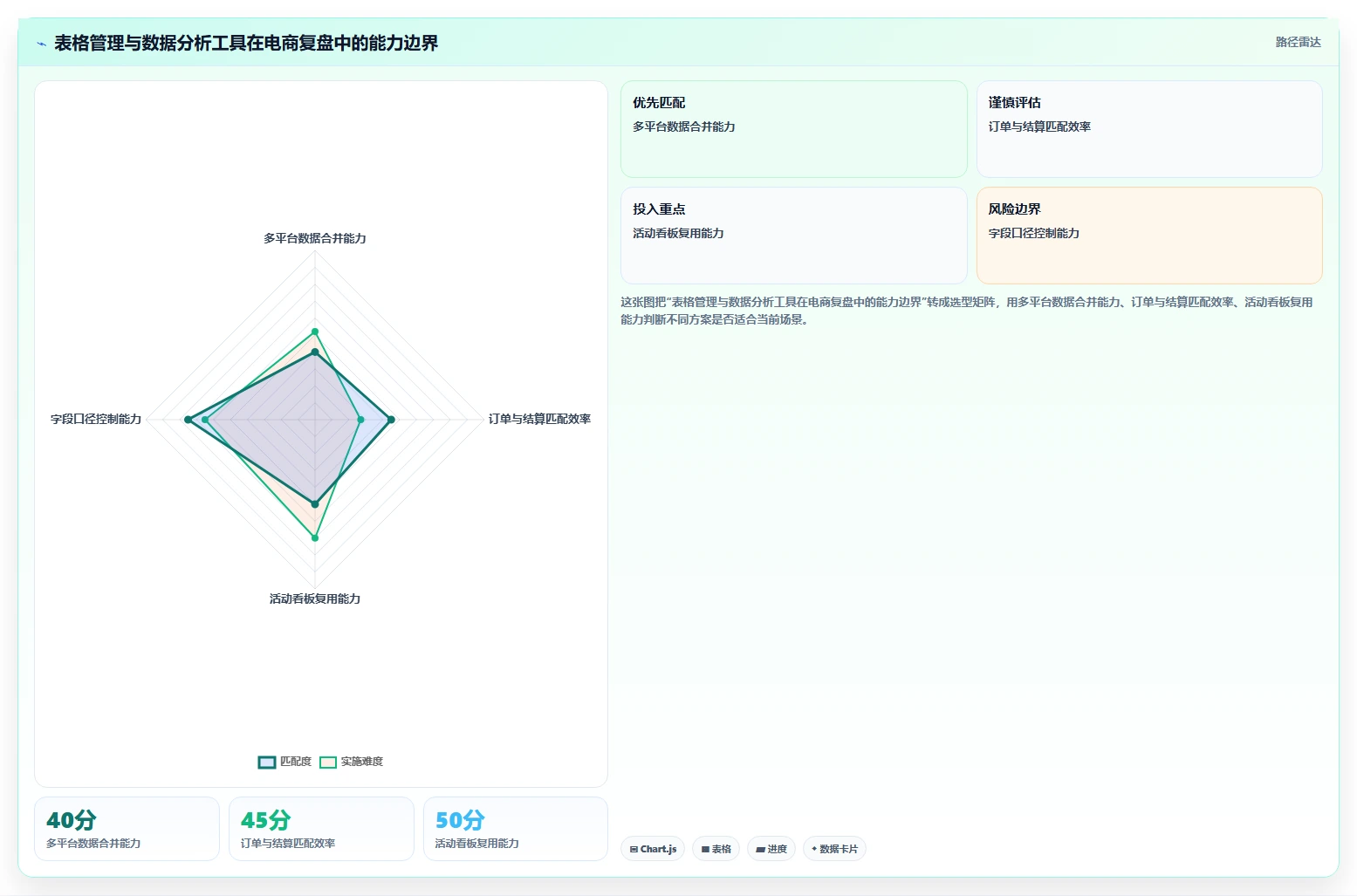This screenshot has height=896, width=1357.
Task: Click the 实施难度 data point on 多平台数据合并能力 axis
Action: [315, 332]
